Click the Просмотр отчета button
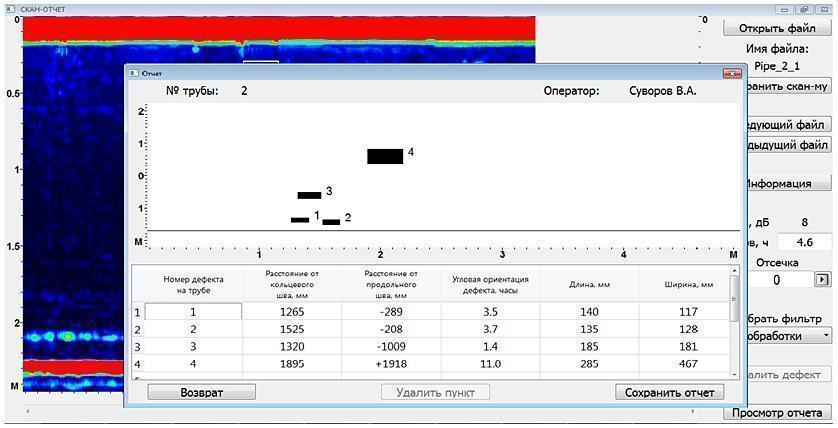 (777, 412)
